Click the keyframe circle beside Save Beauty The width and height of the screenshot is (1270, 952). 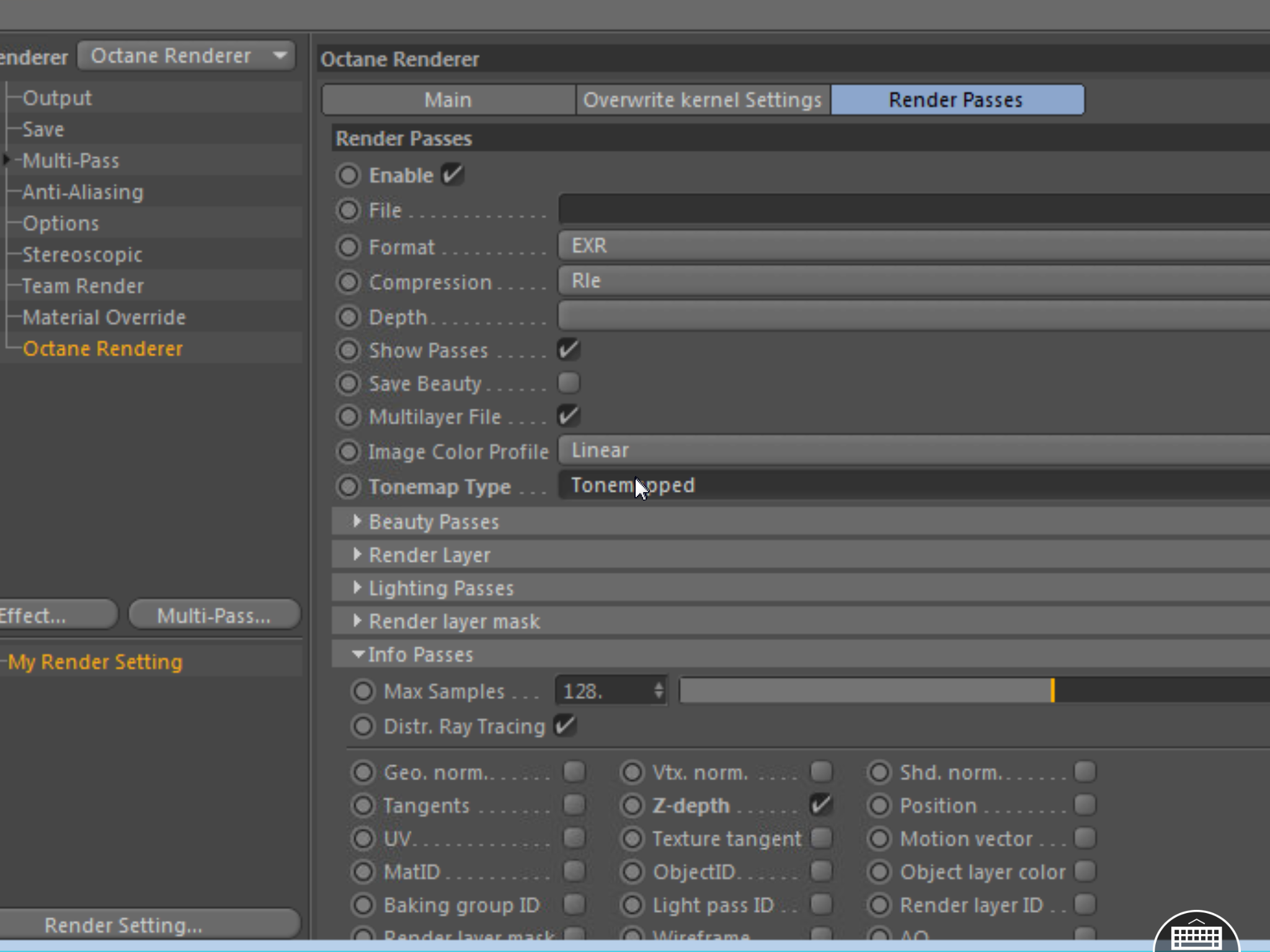(349, 384)
